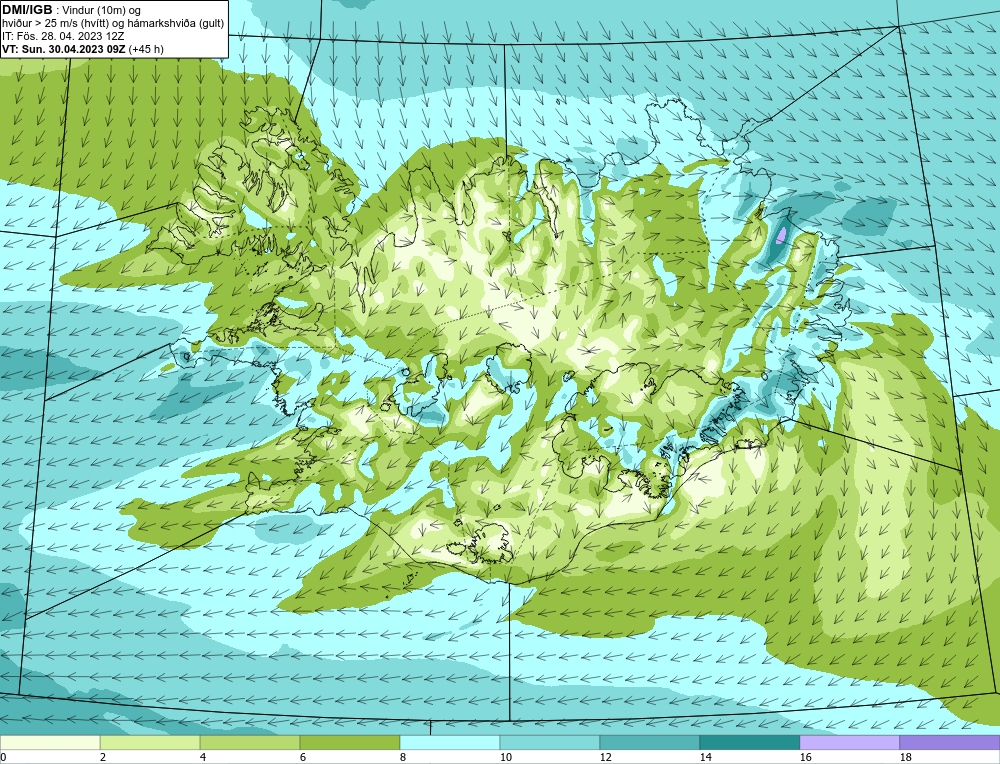The width and height of the screenshot is (1000, 764).
Task: Click the 'IT: Fös. 28. 04. 2023 12Z' line
Action: (x=63, y=36)
